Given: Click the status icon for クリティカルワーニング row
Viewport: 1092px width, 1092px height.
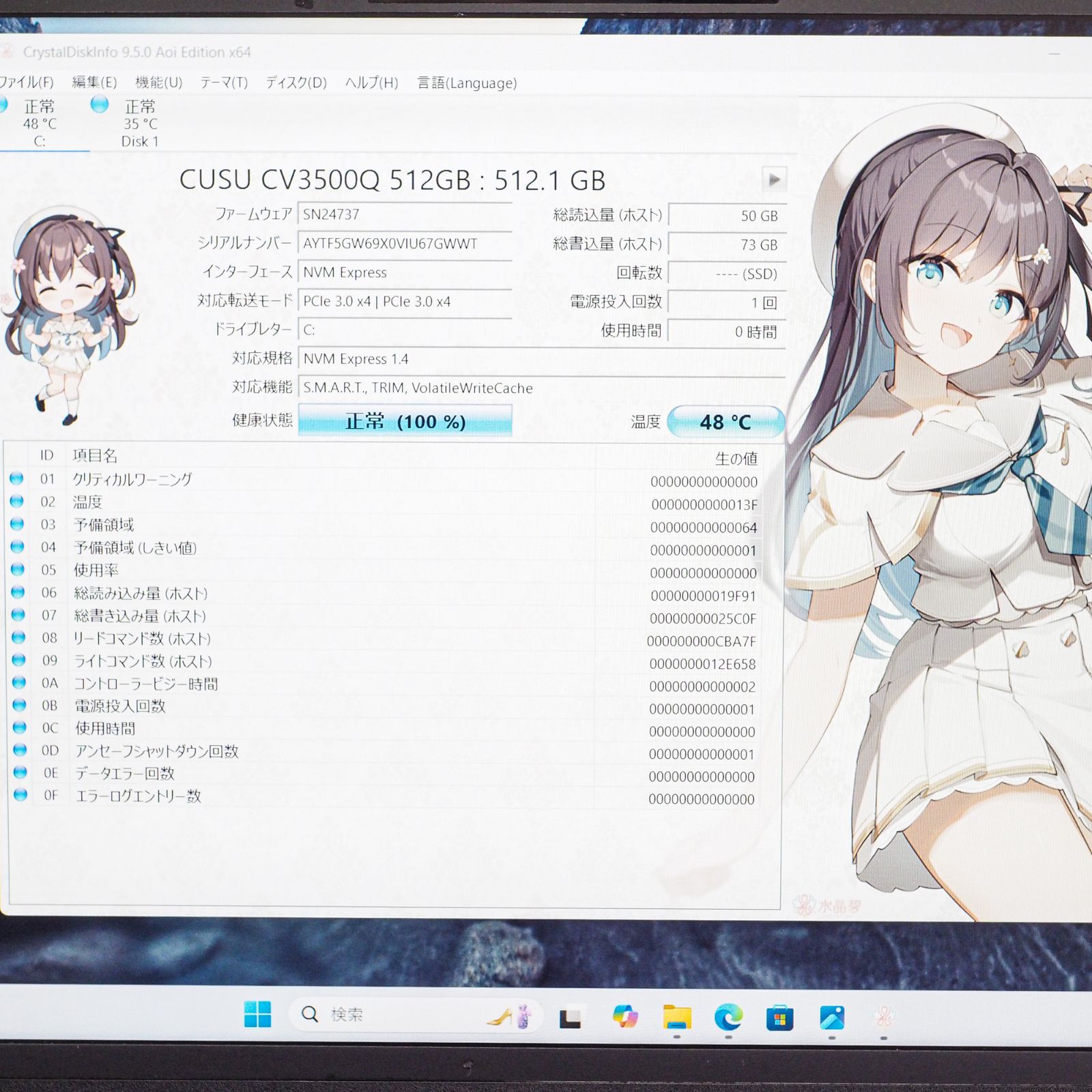Looking at the screenshot, I should point(17,478).
